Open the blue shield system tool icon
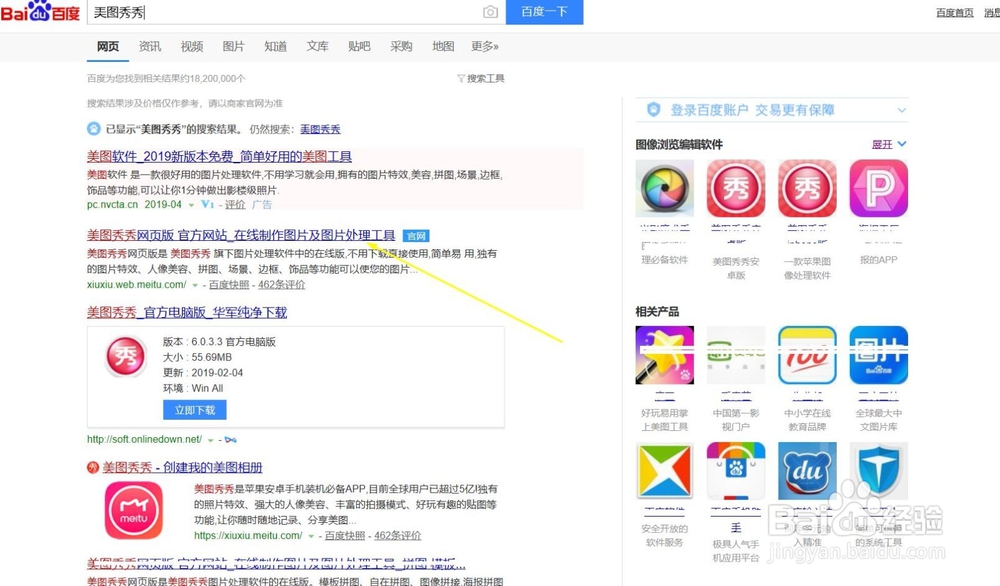1000x586 pixels. click(x=878, y=470)
